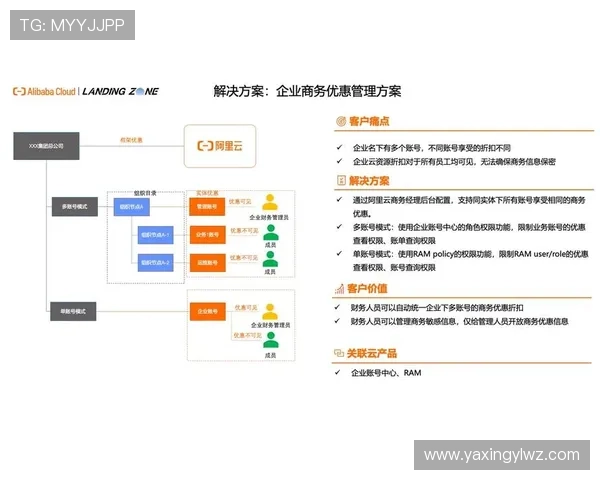Click the 关联云产品 section heading

[x=372, y=353]
